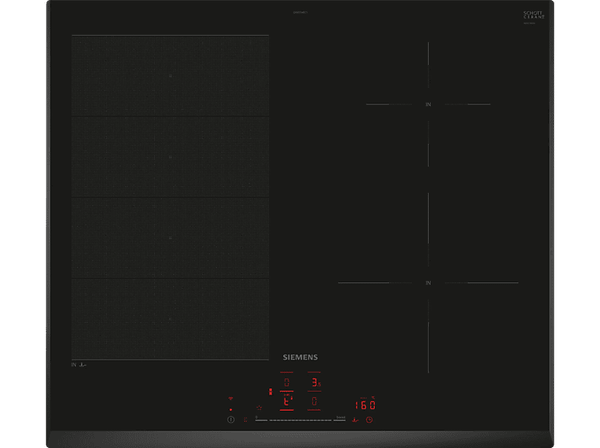Tap the timer clock icon
The height and width of the screenshot is (448, 600).
point(369,420)
